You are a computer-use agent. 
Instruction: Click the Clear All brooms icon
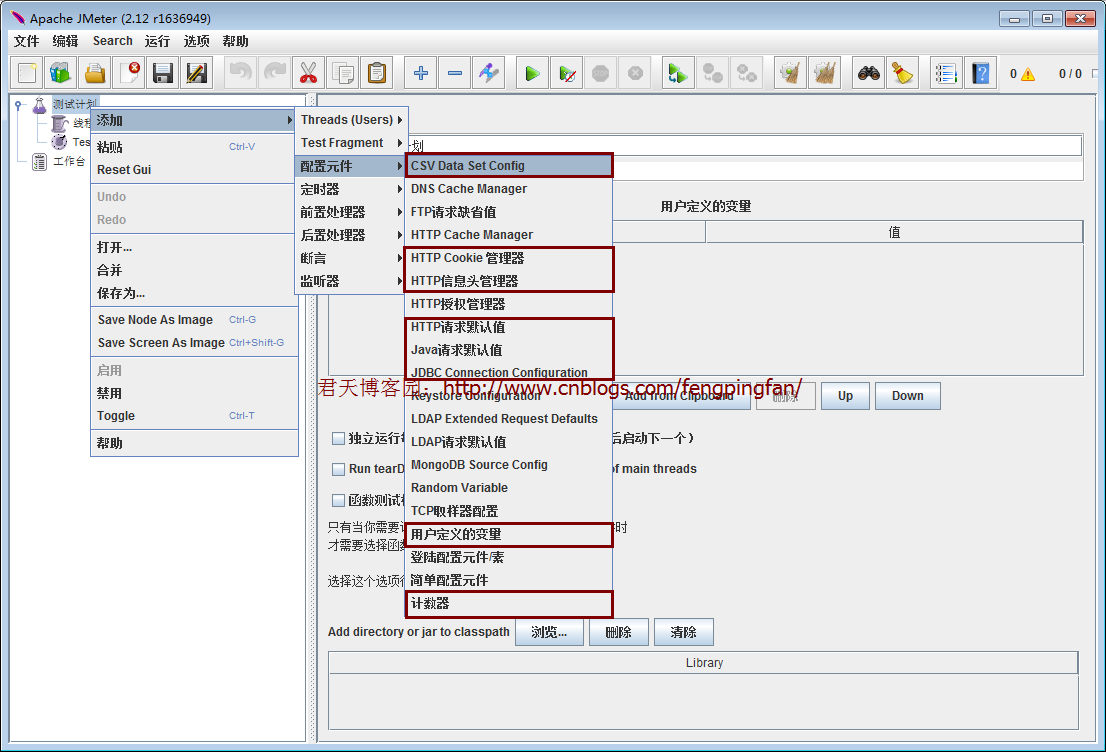825,73
